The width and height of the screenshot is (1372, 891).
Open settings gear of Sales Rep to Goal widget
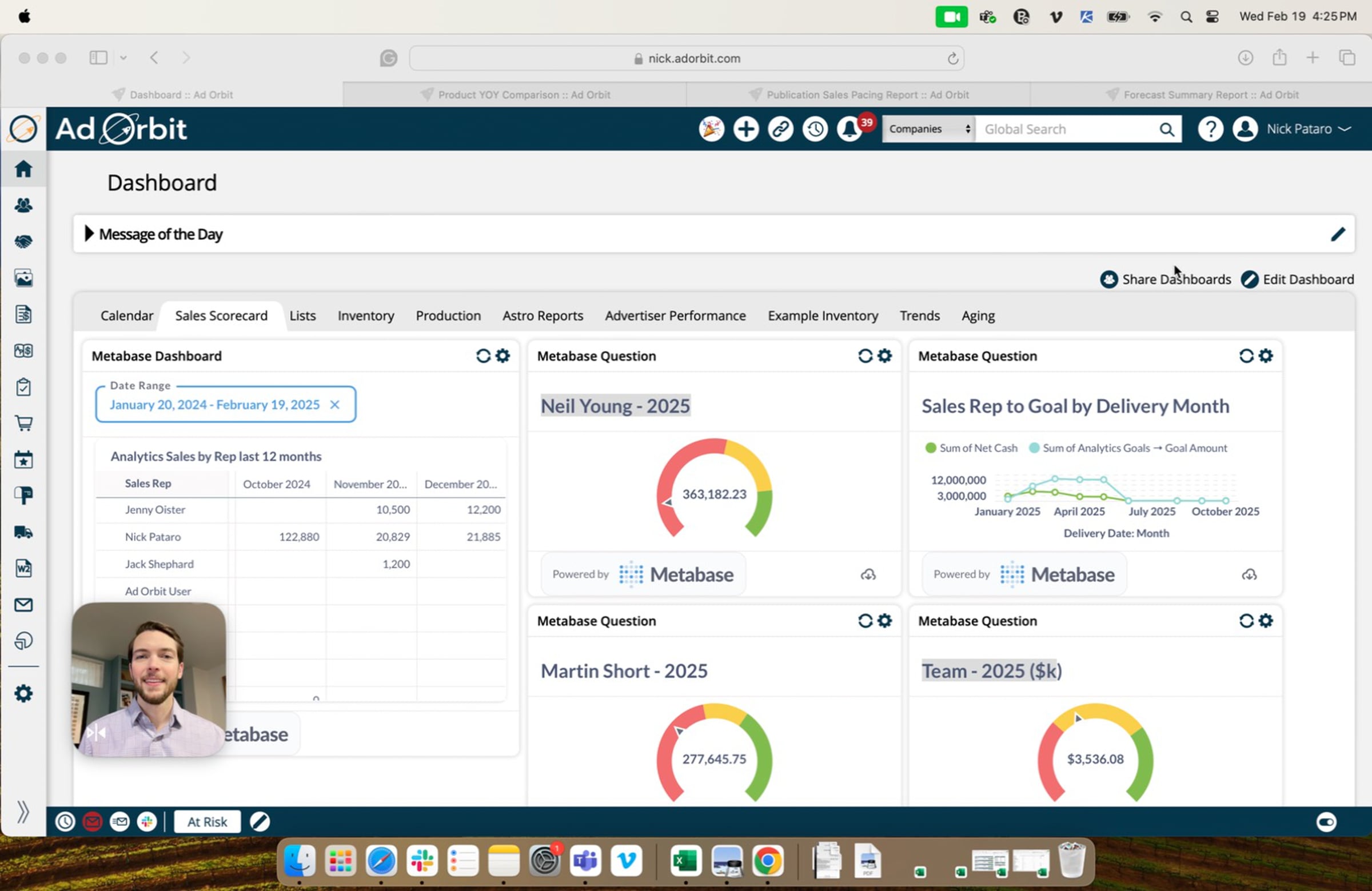click(x=1266, y=355)
